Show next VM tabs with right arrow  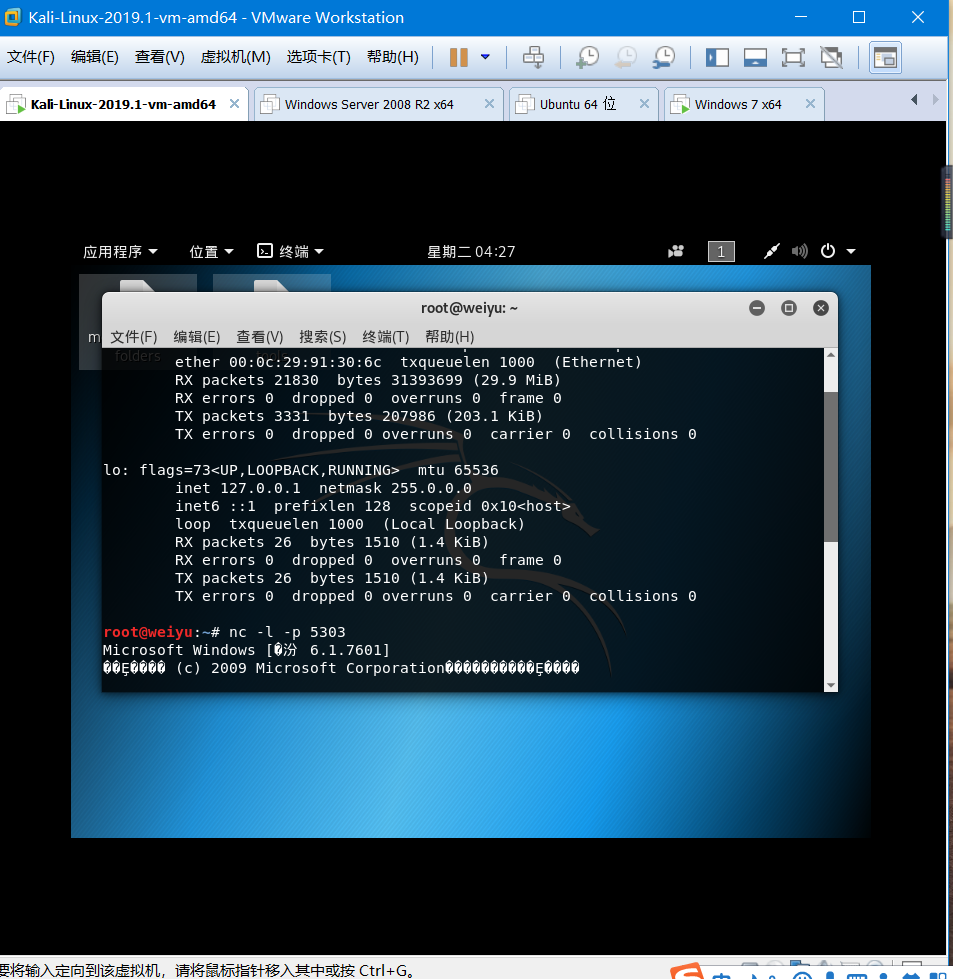coord(935,99)
